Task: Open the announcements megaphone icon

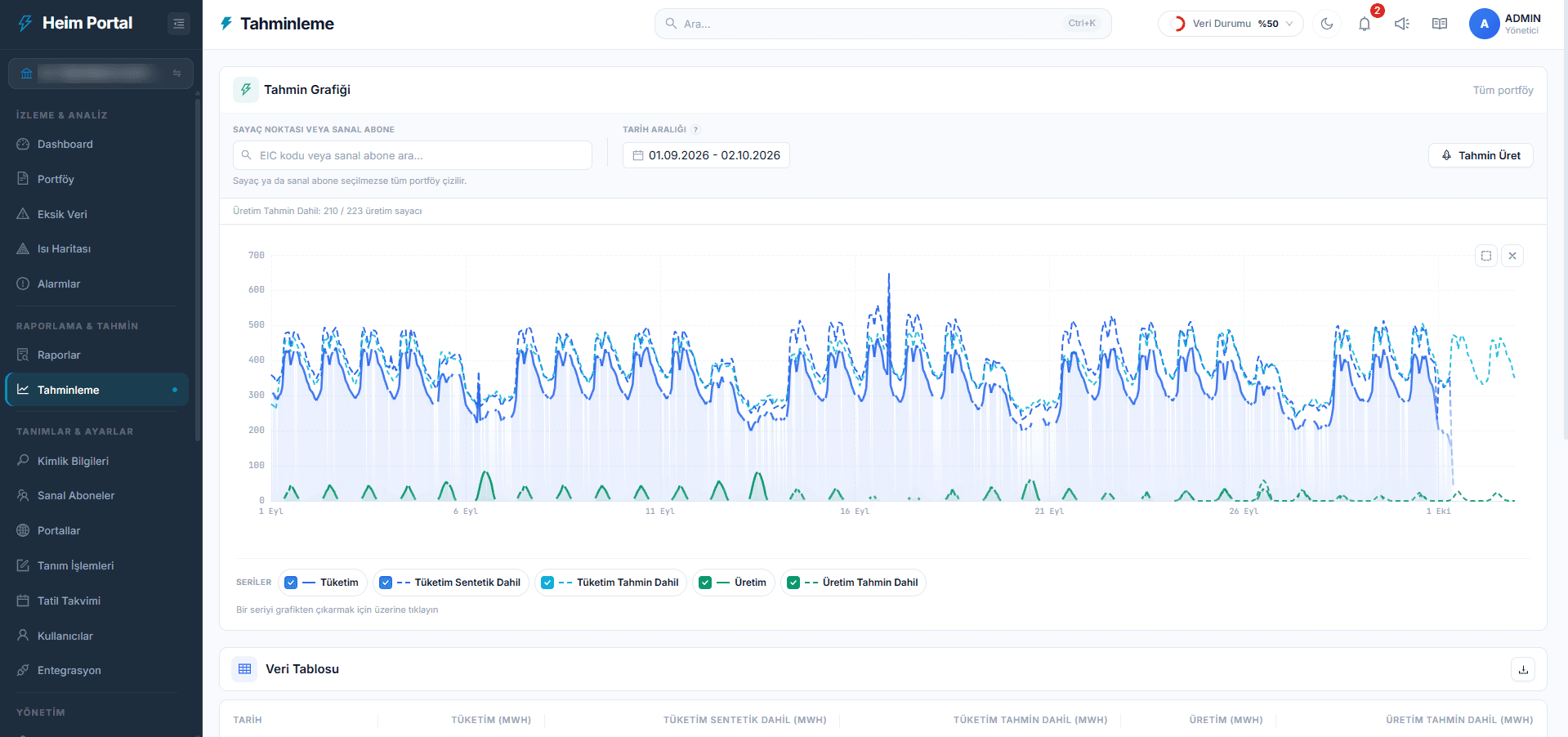Action: coord(1402,24)
